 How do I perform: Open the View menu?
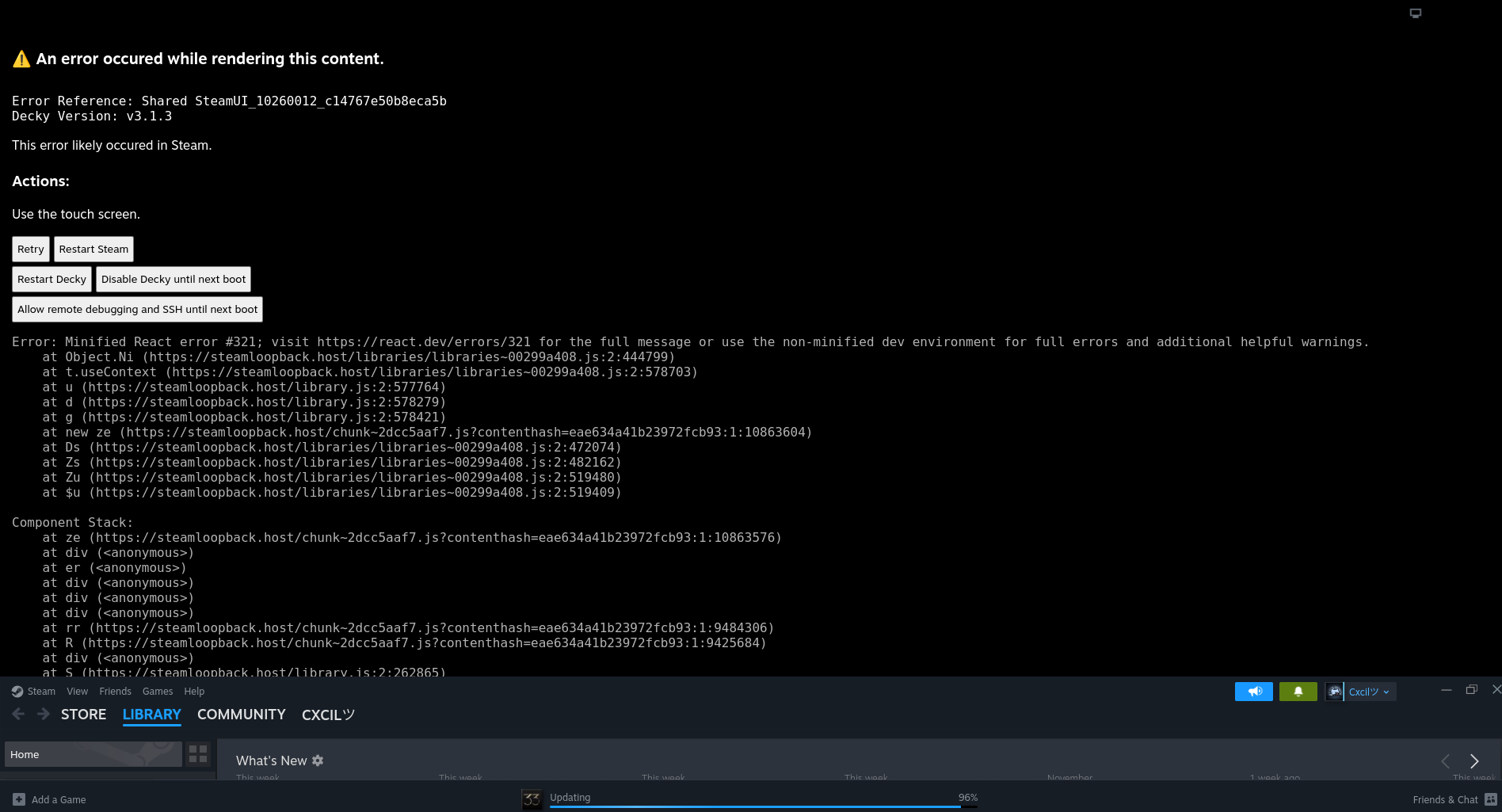click(x=78, y=692)
